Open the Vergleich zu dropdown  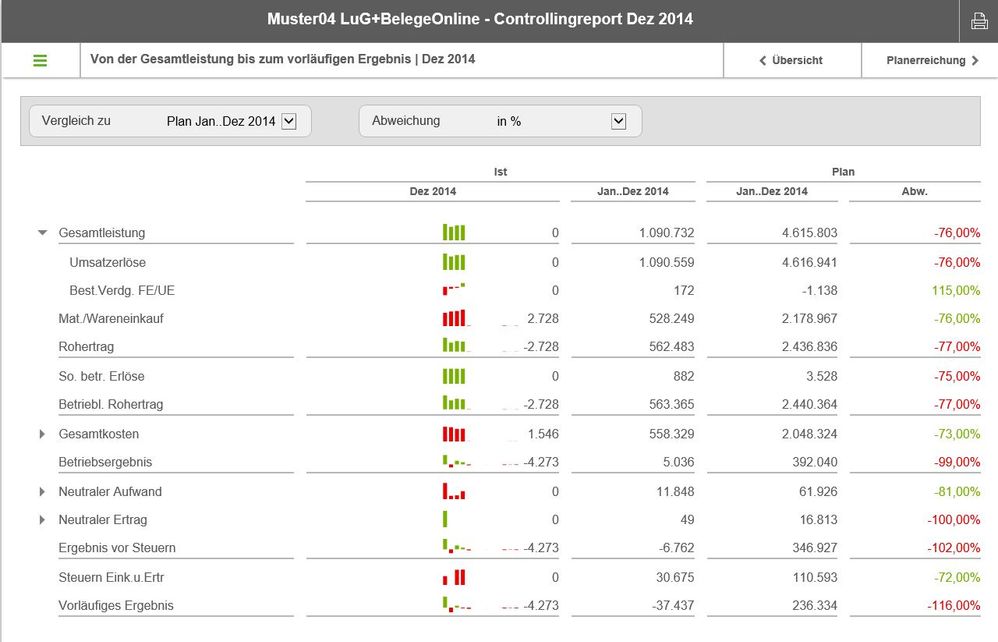[289, 121]
